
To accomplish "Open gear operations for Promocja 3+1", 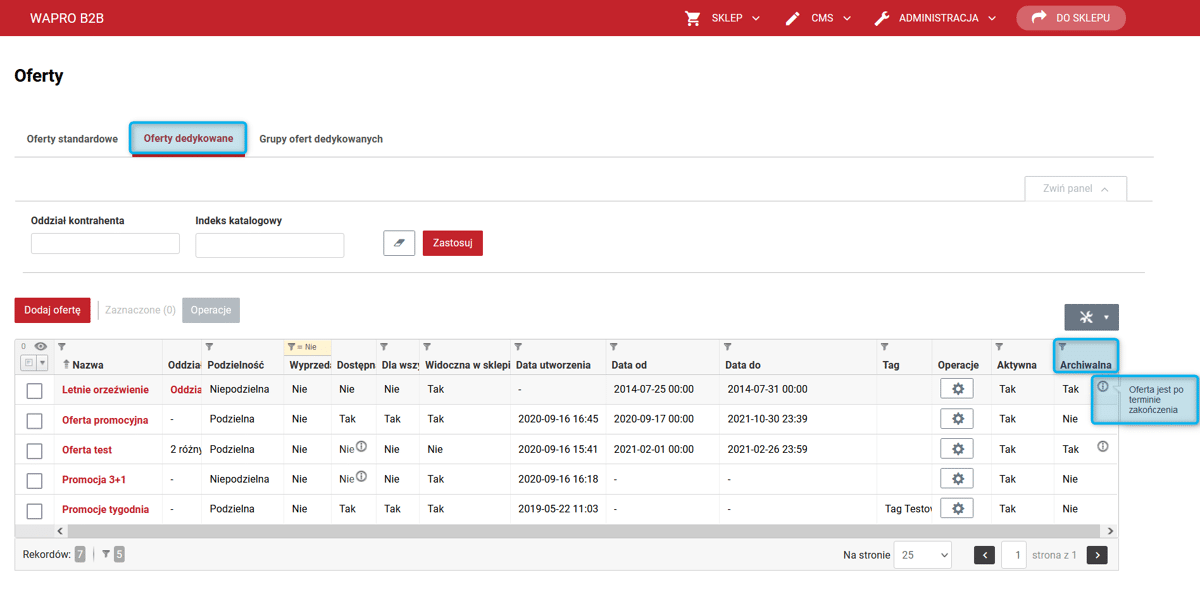I will [957, 479].
